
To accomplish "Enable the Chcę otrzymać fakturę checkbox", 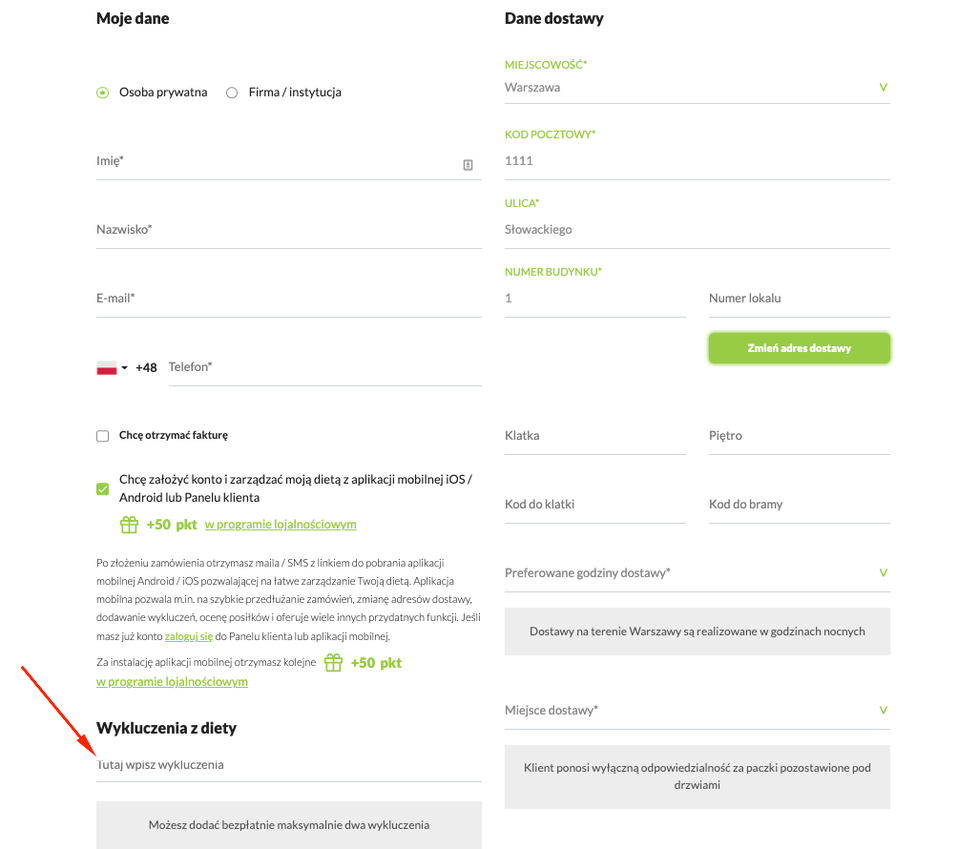I will coord(103,436).
